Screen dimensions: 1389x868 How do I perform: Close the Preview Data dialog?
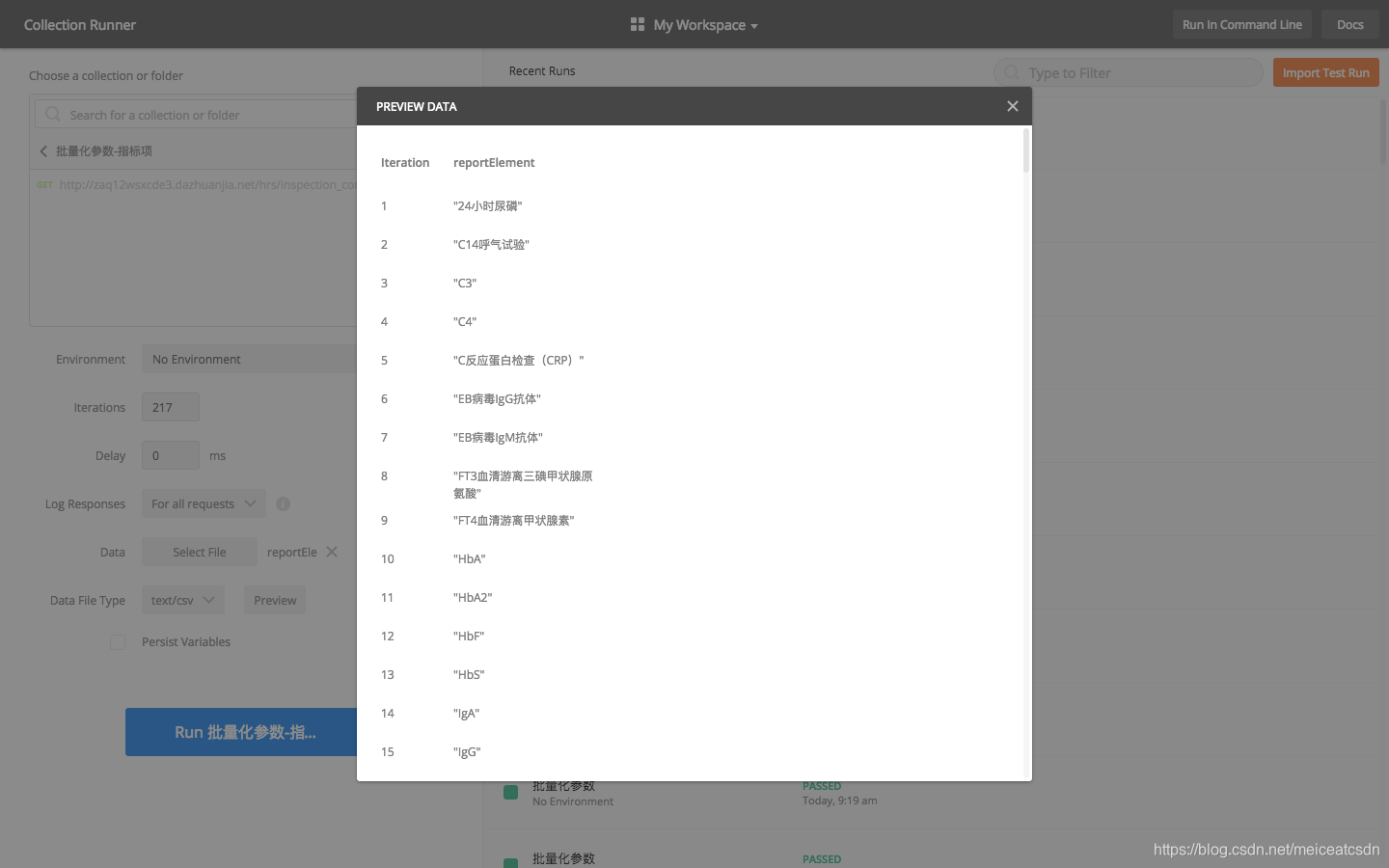pyautogui.click(x=1012, y=106)
